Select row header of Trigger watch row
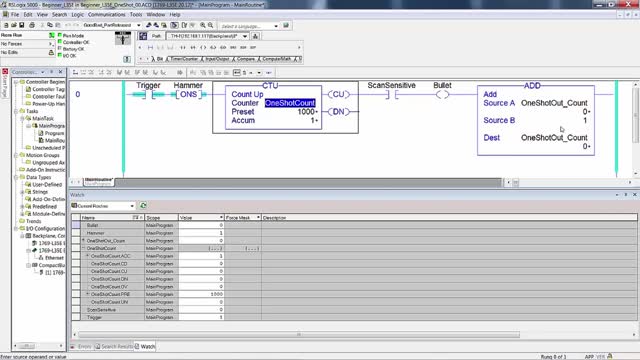This screenshot has height=360, width=640. tap(76, 317)
